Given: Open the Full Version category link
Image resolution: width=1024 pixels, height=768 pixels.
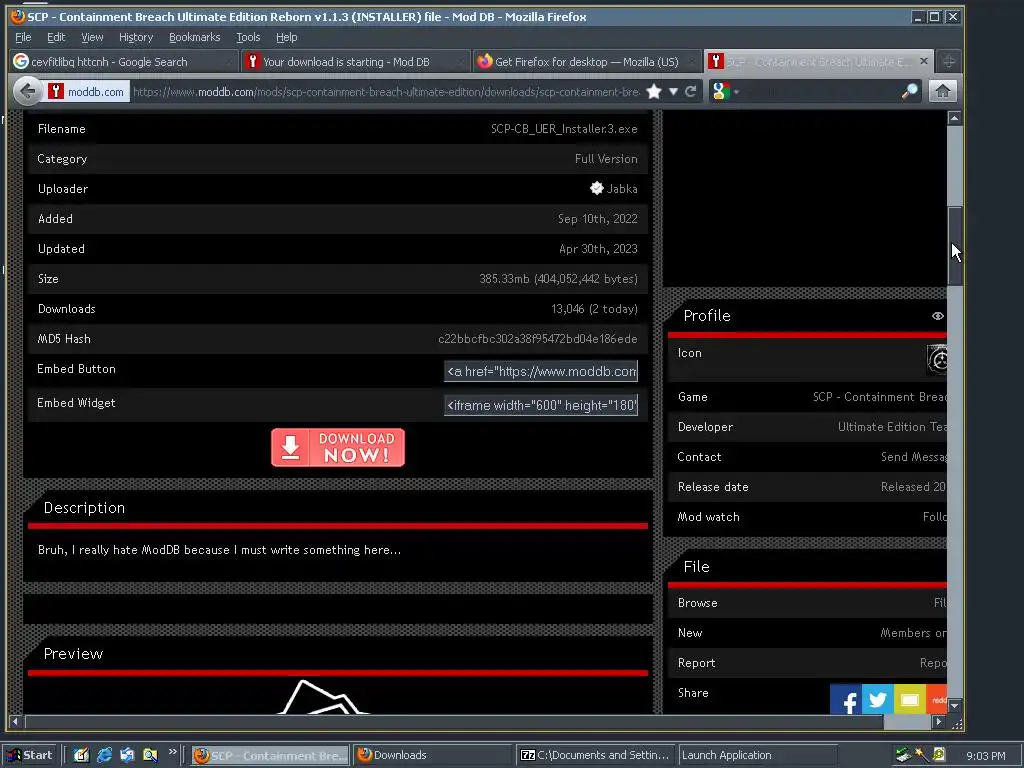Looking at the screenshot, I should pos(606,159).
